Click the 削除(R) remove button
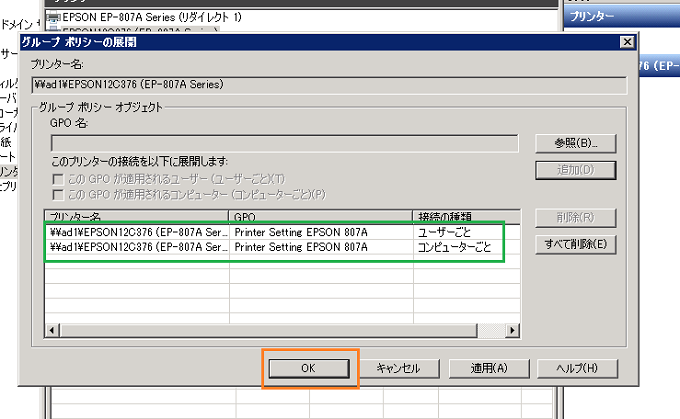Viewport: 680px width, 419px height. click(575, 217)
